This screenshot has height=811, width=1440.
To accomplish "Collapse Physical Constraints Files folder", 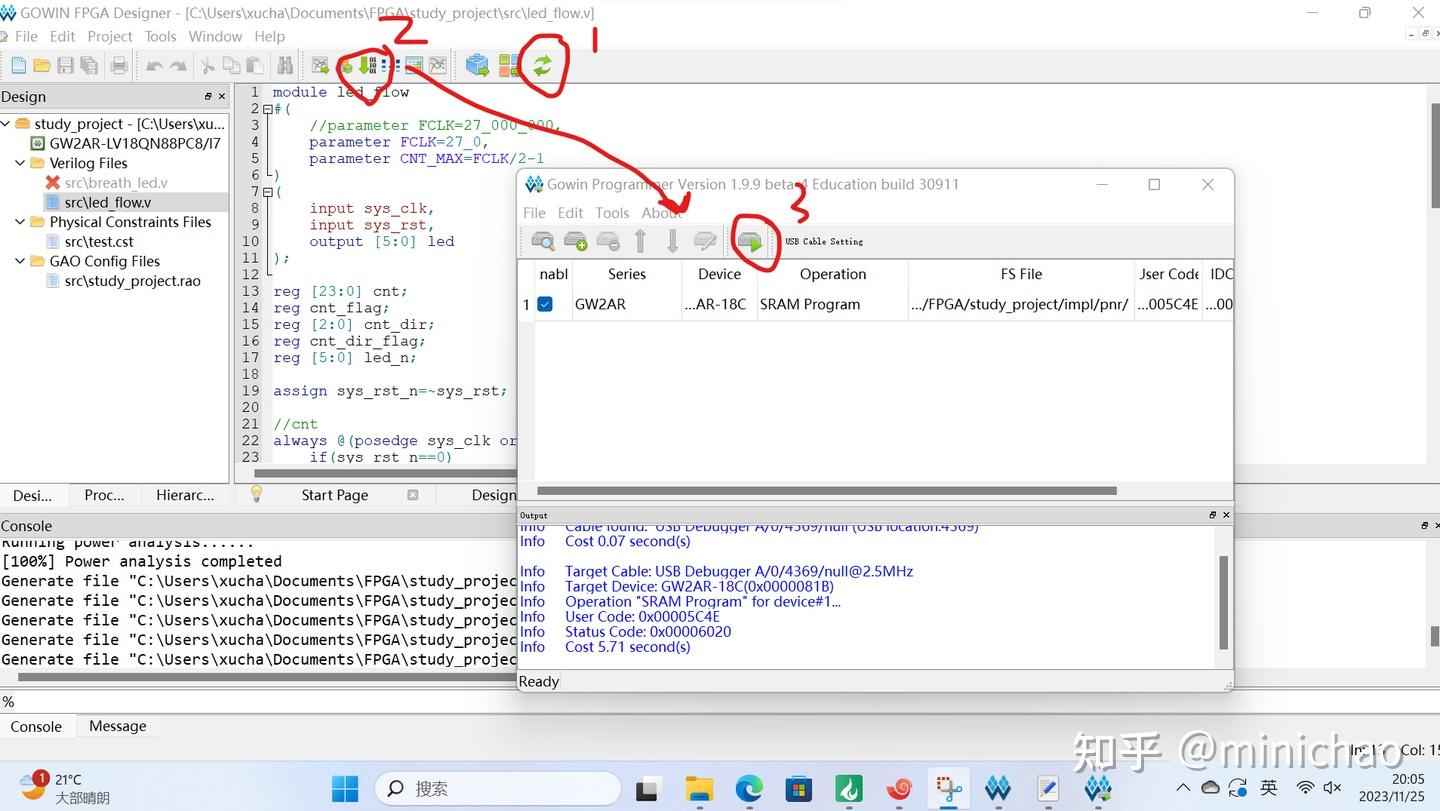I will pyautogui.click(x=21, y=222).
